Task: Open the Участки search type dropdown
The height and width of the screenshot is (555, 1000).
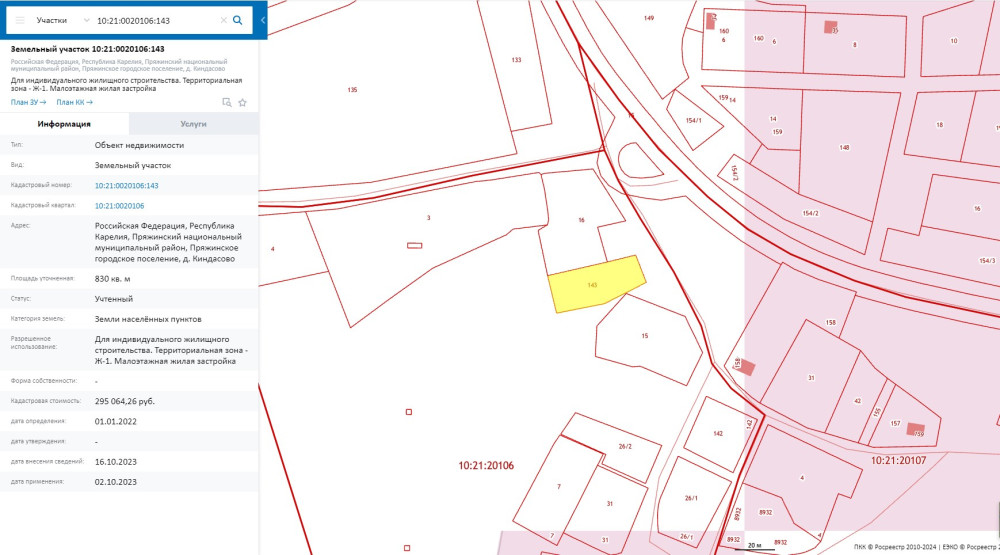Action: [x=60, y=20]
